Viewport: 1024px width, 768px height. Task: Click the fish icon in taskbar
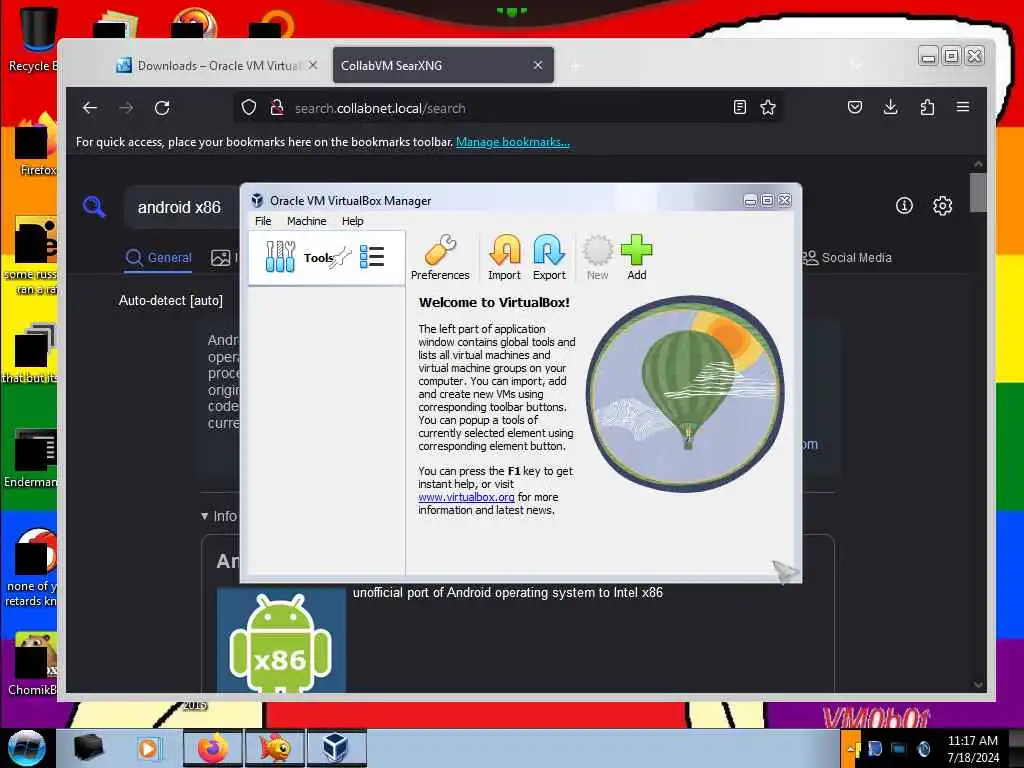coord(274,748)
